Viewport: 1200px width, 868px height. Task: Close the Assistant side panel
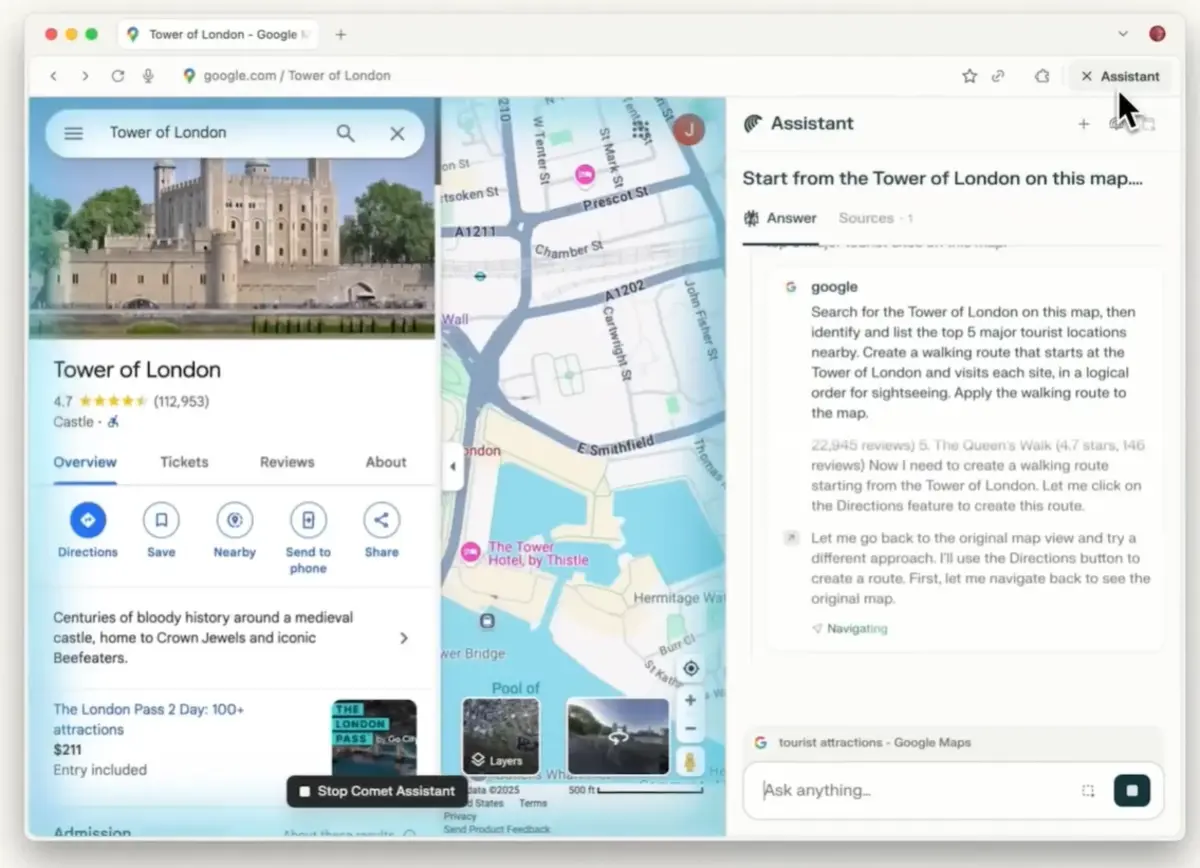[x=1120, y=76]
